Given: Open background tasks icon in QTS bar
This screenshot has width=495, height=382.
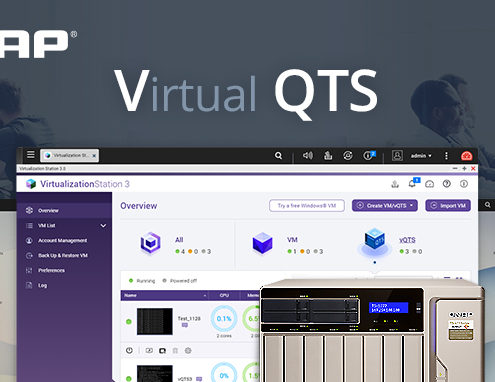Looking at the screenshot, I should pos(328,155).
